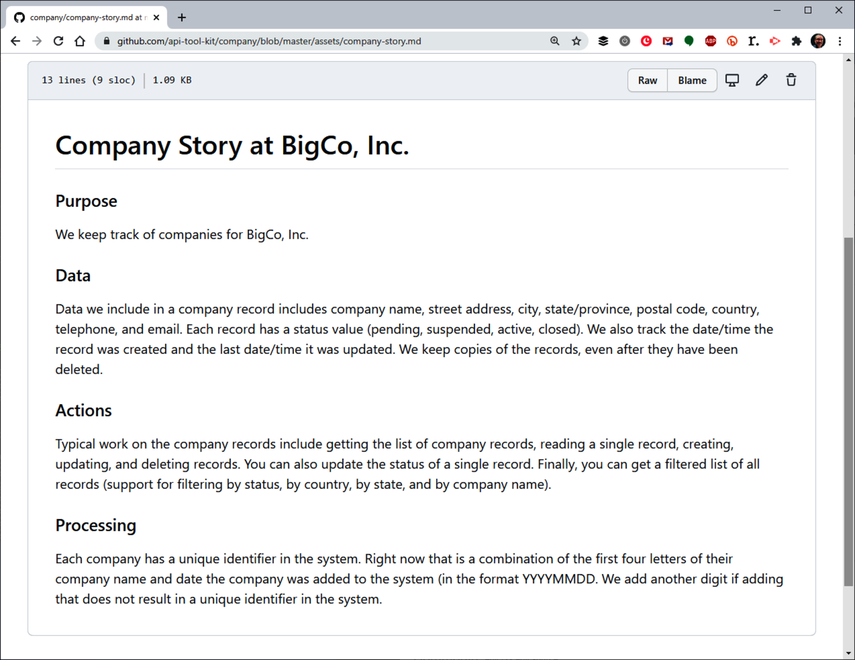The height and width of the screenshot is (660, 855).
Task: Open file in GitHub Desktop
Action: tap(732, 80)
